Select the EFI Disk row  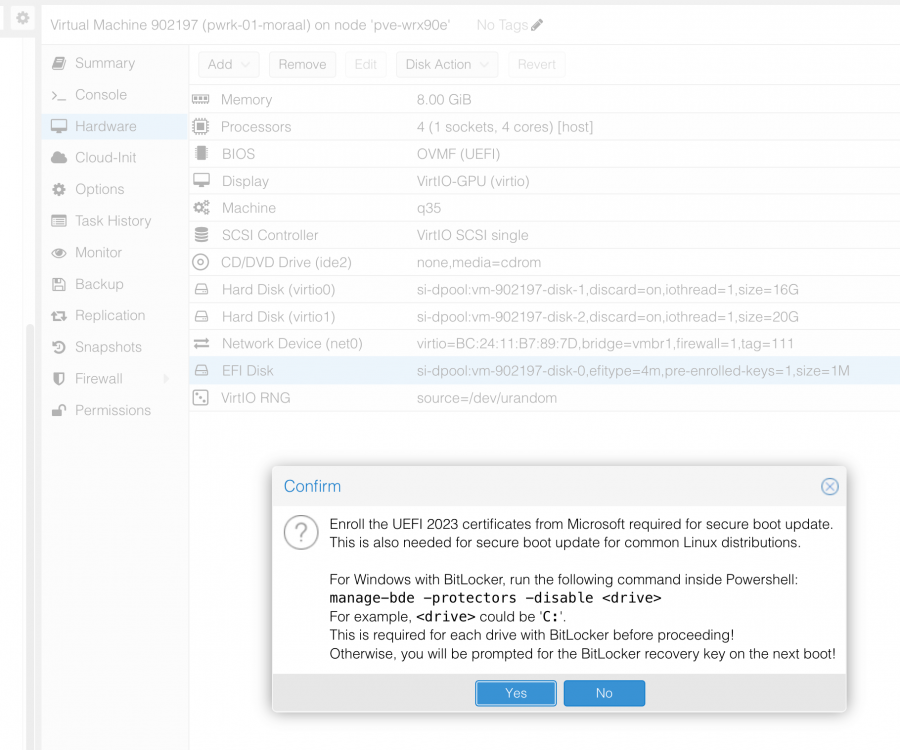544,371
